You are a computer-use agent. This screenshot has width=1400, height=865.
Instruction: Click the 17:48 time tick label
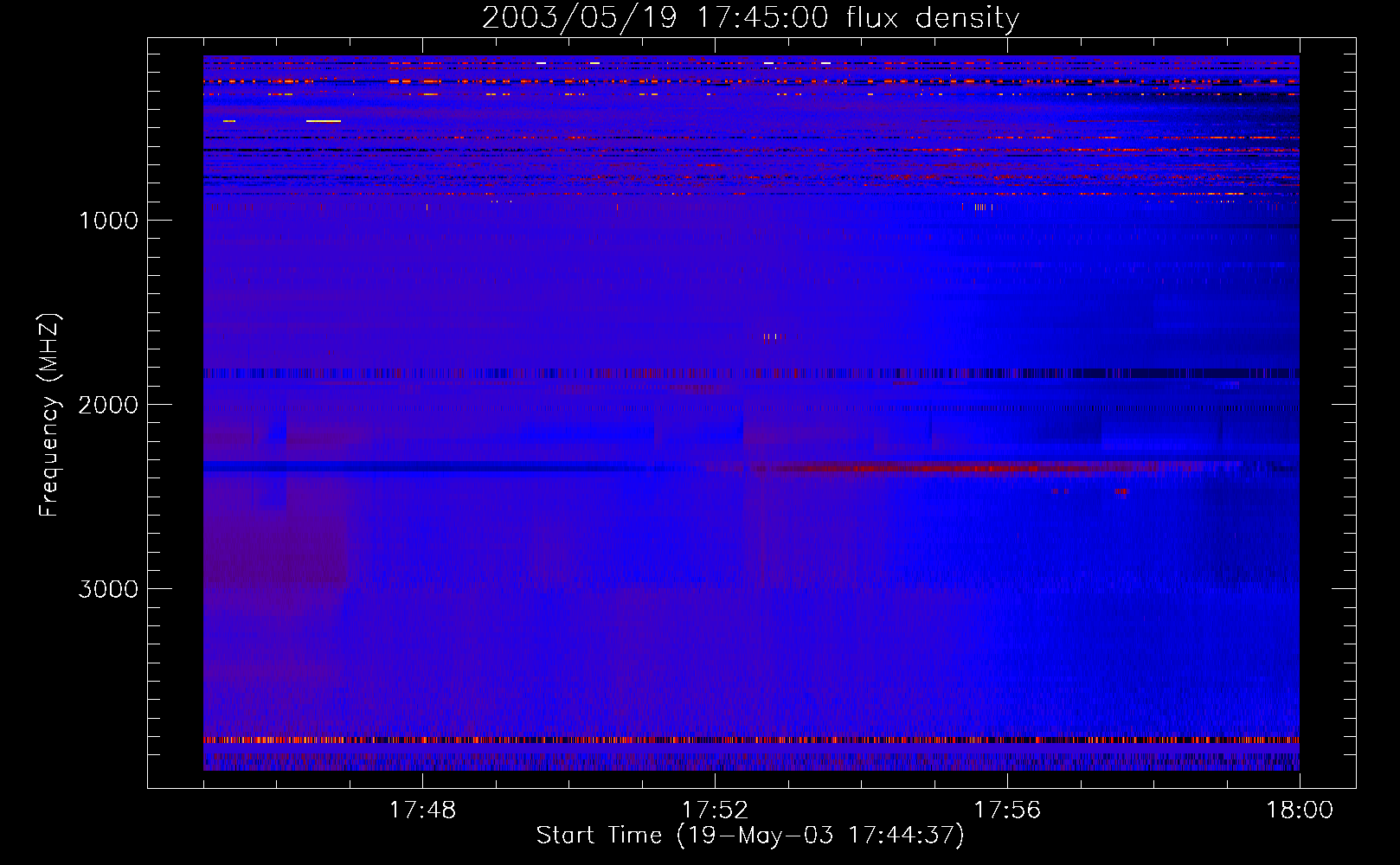coord(422,811)
